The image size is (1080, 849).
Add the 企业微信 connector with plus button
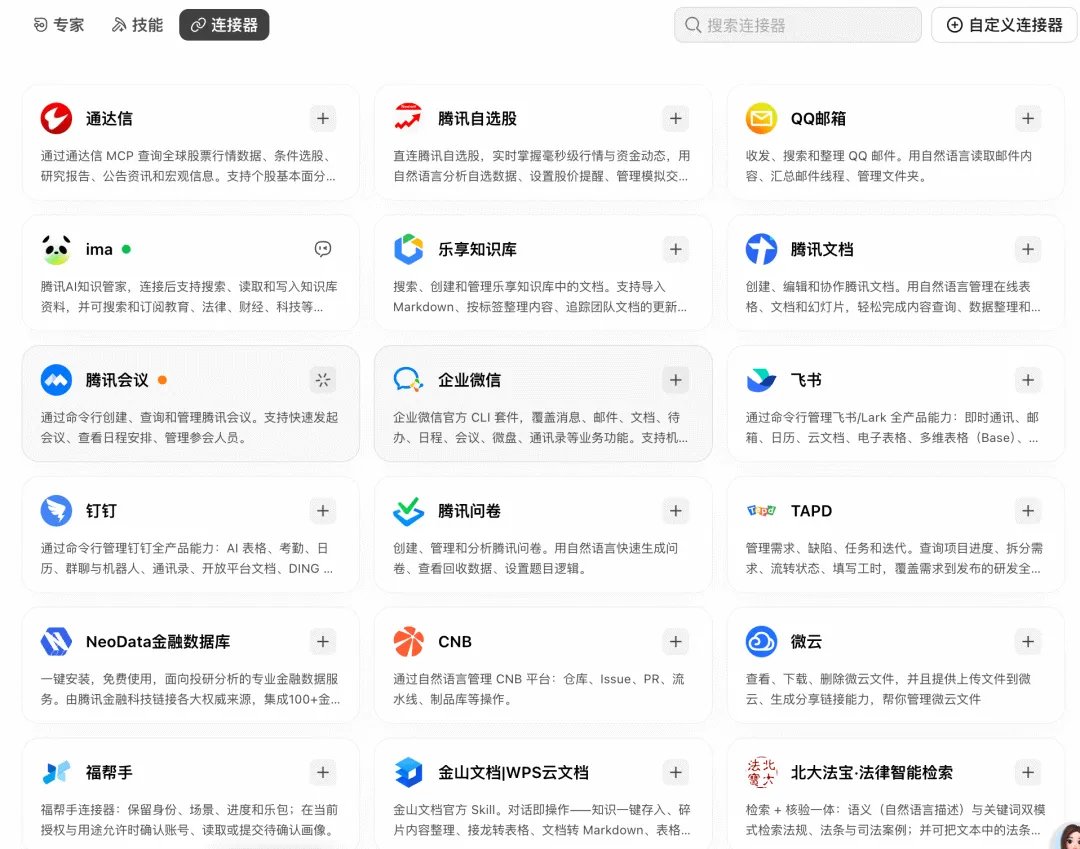[x=675, y=380]
